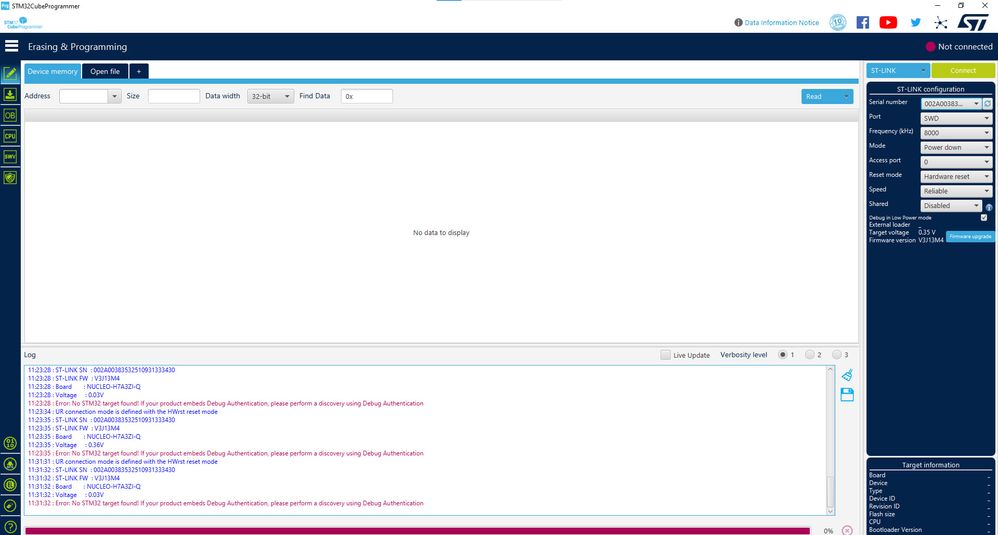
Task: Switch to Open file tab
Action: point(105,71)
